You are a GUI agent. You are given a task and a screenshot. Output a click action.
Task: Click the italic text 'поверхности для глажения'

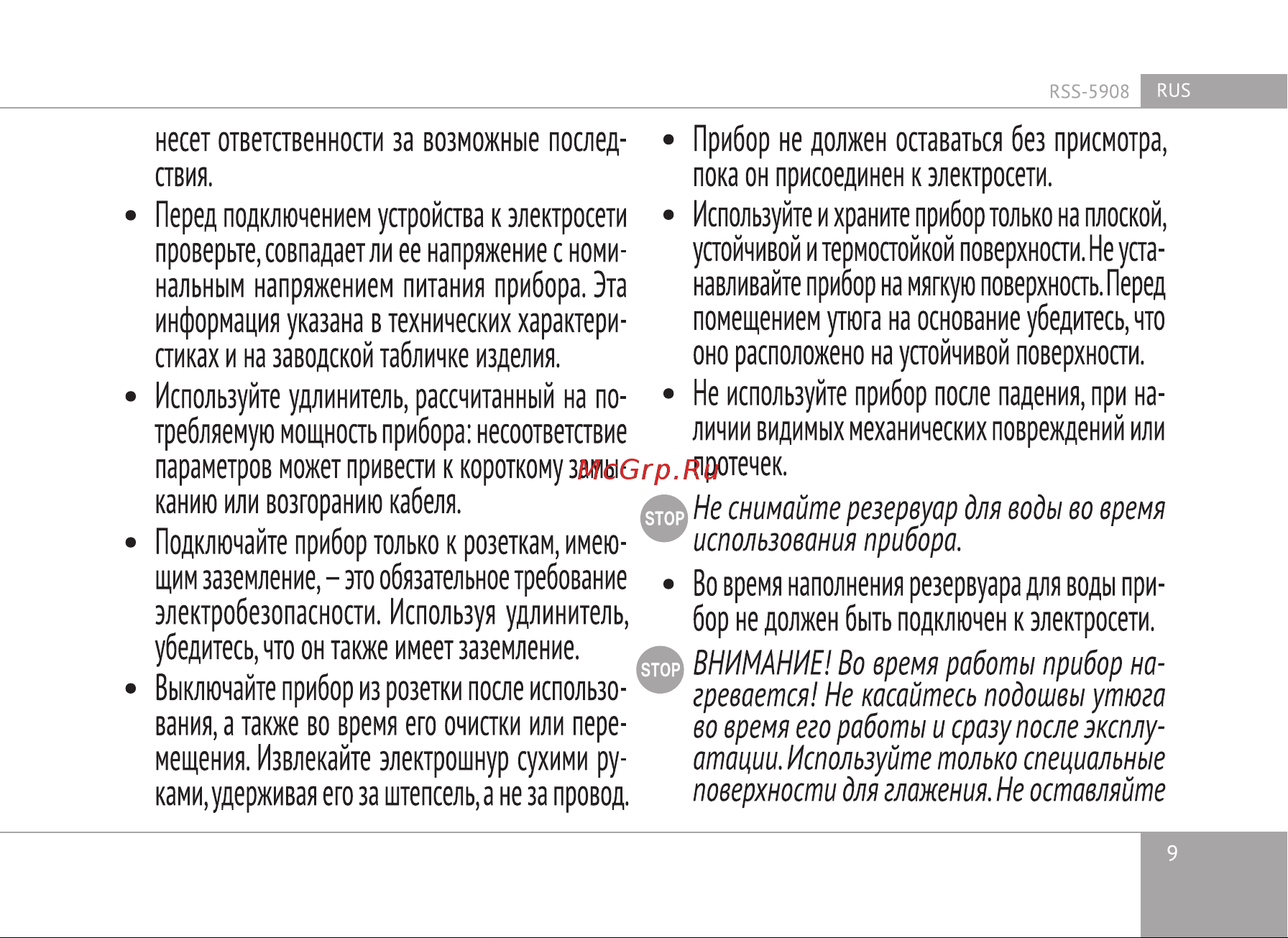[841, 791]
